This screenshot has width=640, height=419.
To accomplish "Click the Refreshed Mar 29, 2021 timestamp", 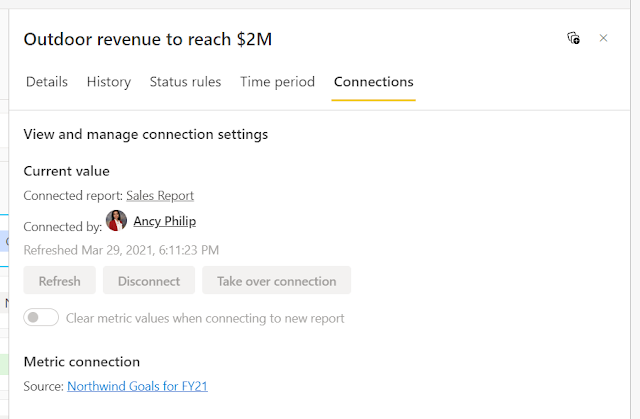I will [121, 250].
